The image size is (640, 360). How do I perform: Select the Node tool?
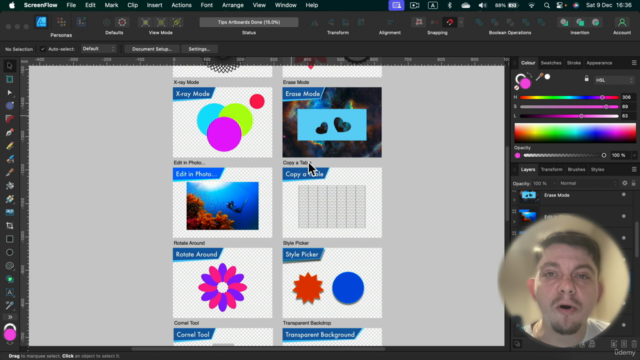(x=9, y=93)
